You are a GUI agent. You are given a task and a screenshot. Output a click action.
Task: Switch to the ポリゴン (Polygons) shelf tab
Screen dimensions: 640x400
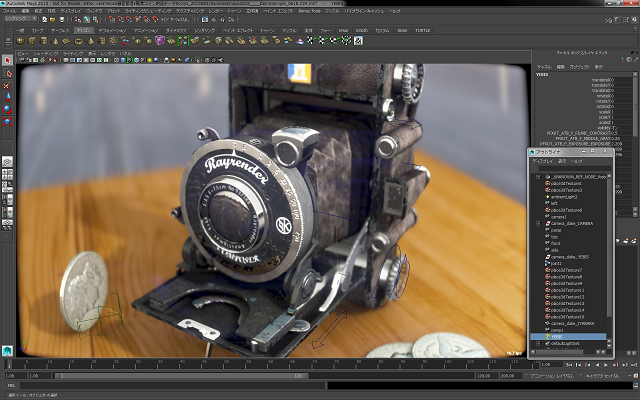click(x=84, y=30)
